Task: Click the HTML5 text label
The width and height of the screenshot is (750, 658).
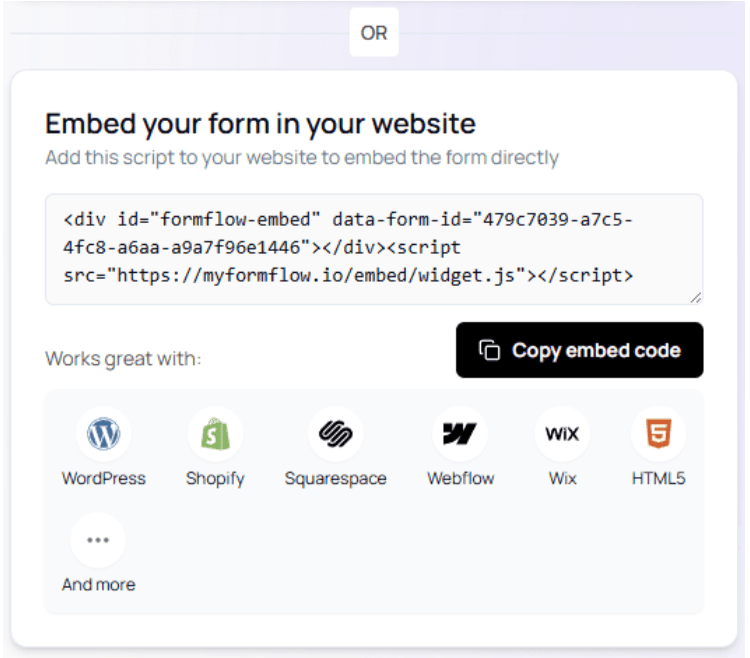Action: 659,478
